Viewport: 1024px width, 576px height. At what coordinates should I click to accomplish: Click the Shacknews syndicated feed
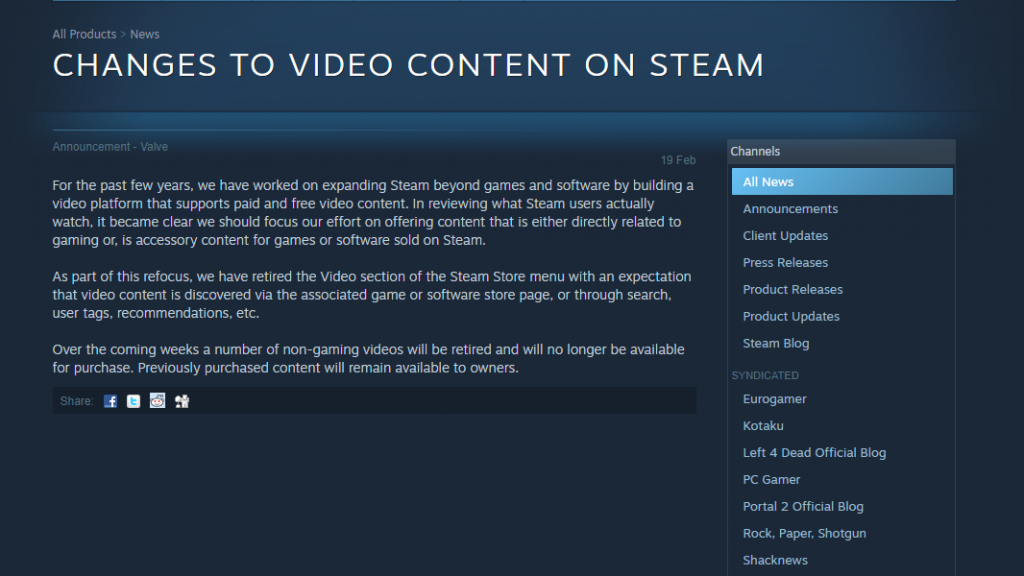(x=775, y=561)
